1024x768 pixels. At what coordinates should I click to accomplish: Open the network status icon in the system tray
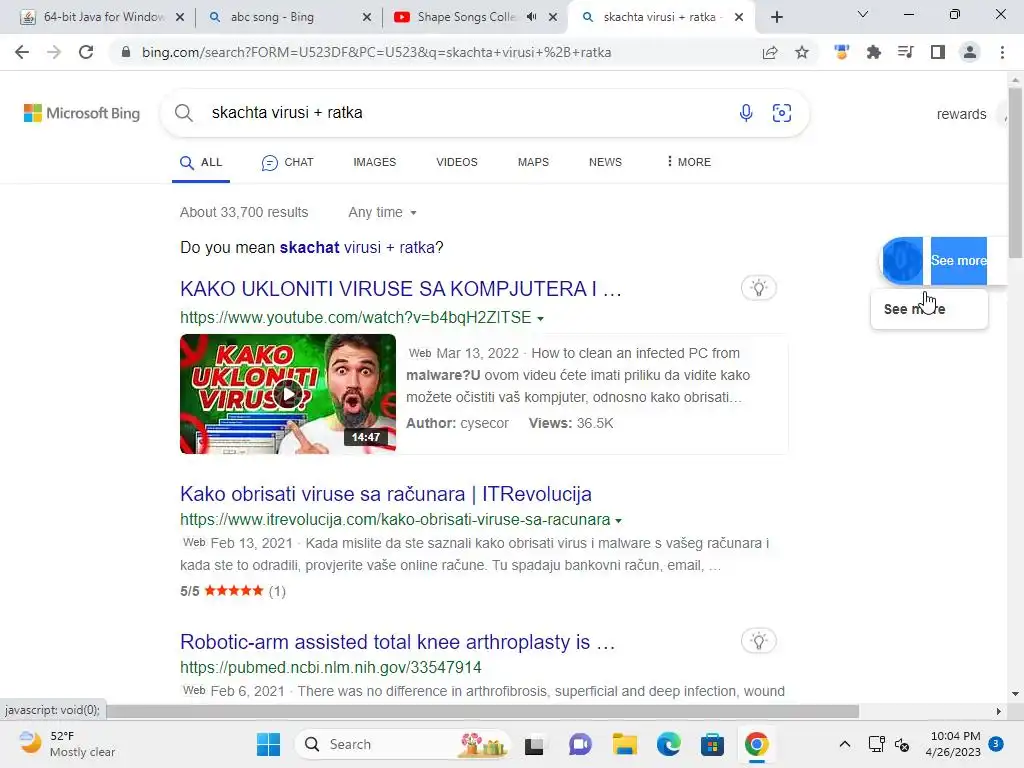[x=876, y=744]
